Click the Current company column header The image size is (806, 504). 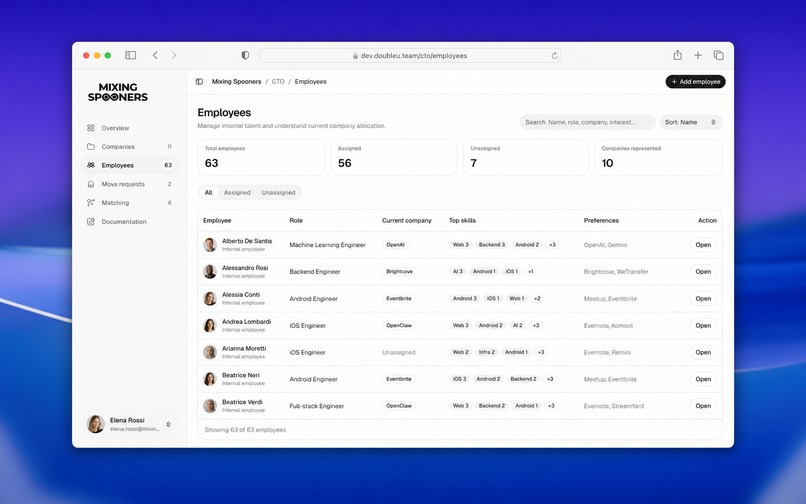pos(407,220)
